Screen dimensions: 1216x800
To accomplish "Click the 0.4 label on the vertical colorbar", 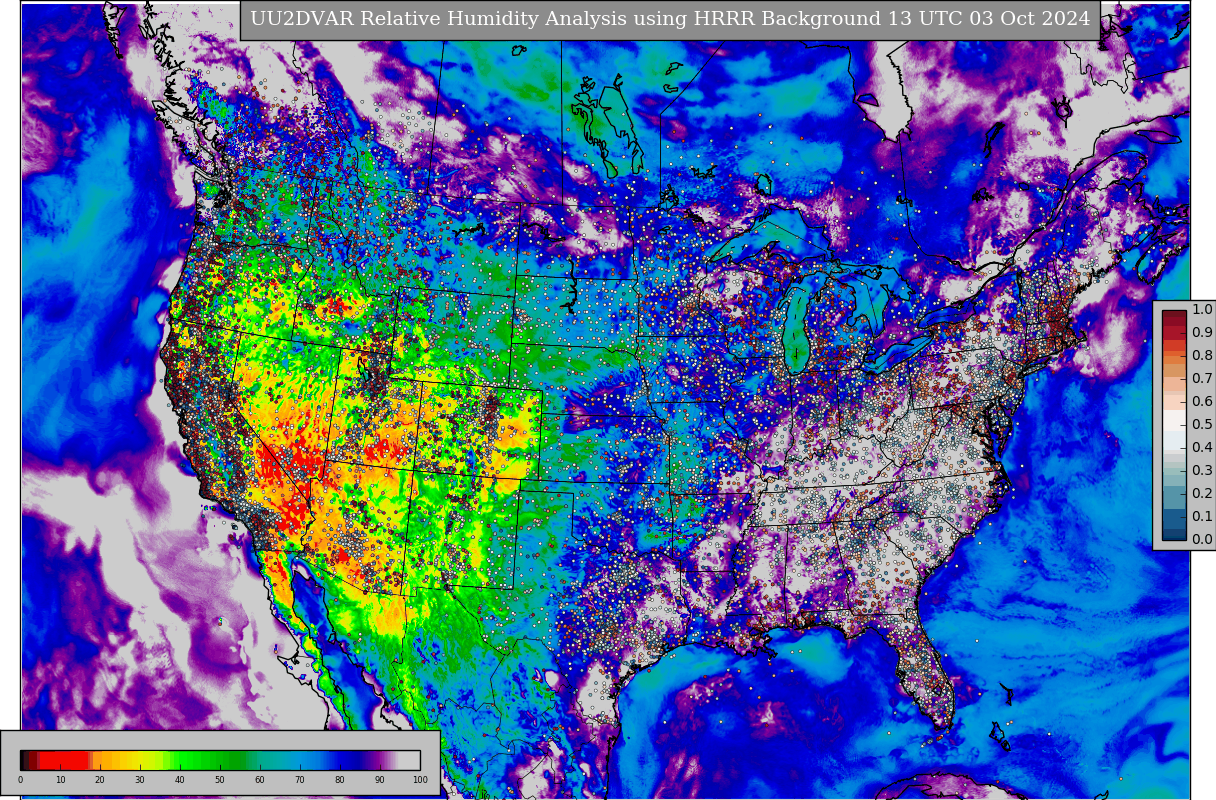I will (1202, 448).
